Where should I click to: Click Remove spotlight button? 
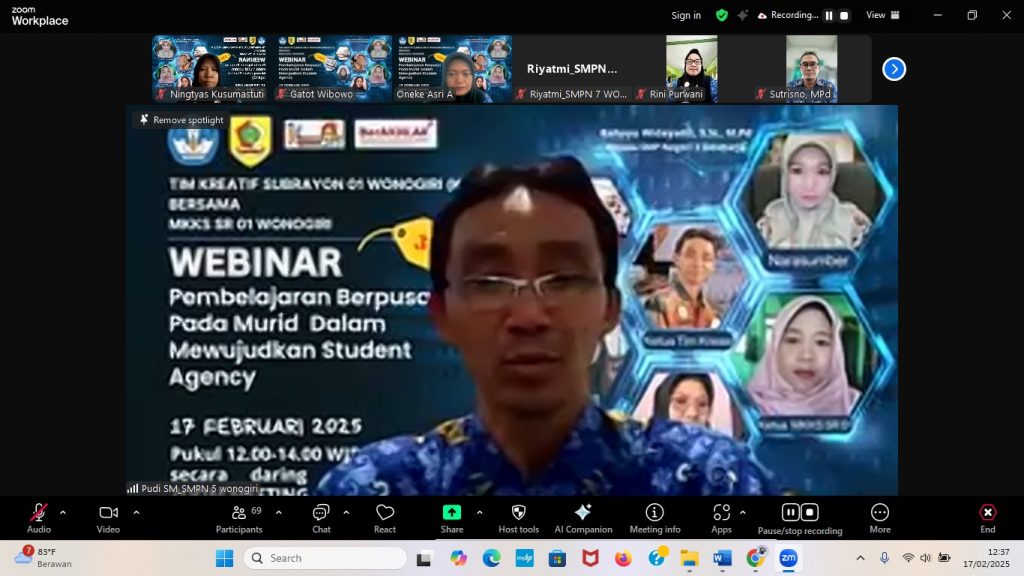(x=181, y=120)
